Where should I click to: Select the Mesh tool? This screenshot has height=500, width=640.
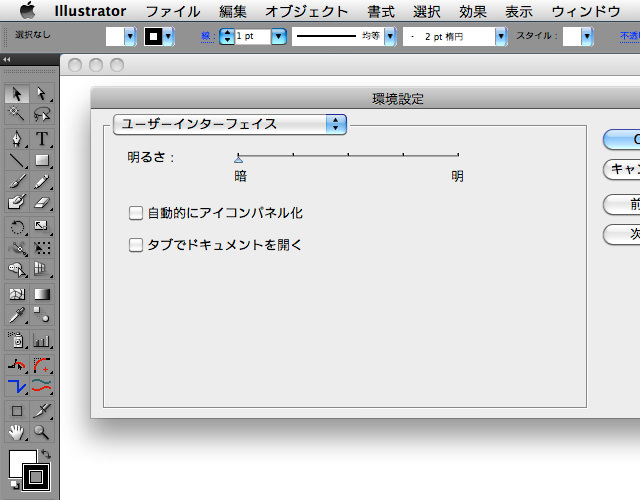[17, 294]
